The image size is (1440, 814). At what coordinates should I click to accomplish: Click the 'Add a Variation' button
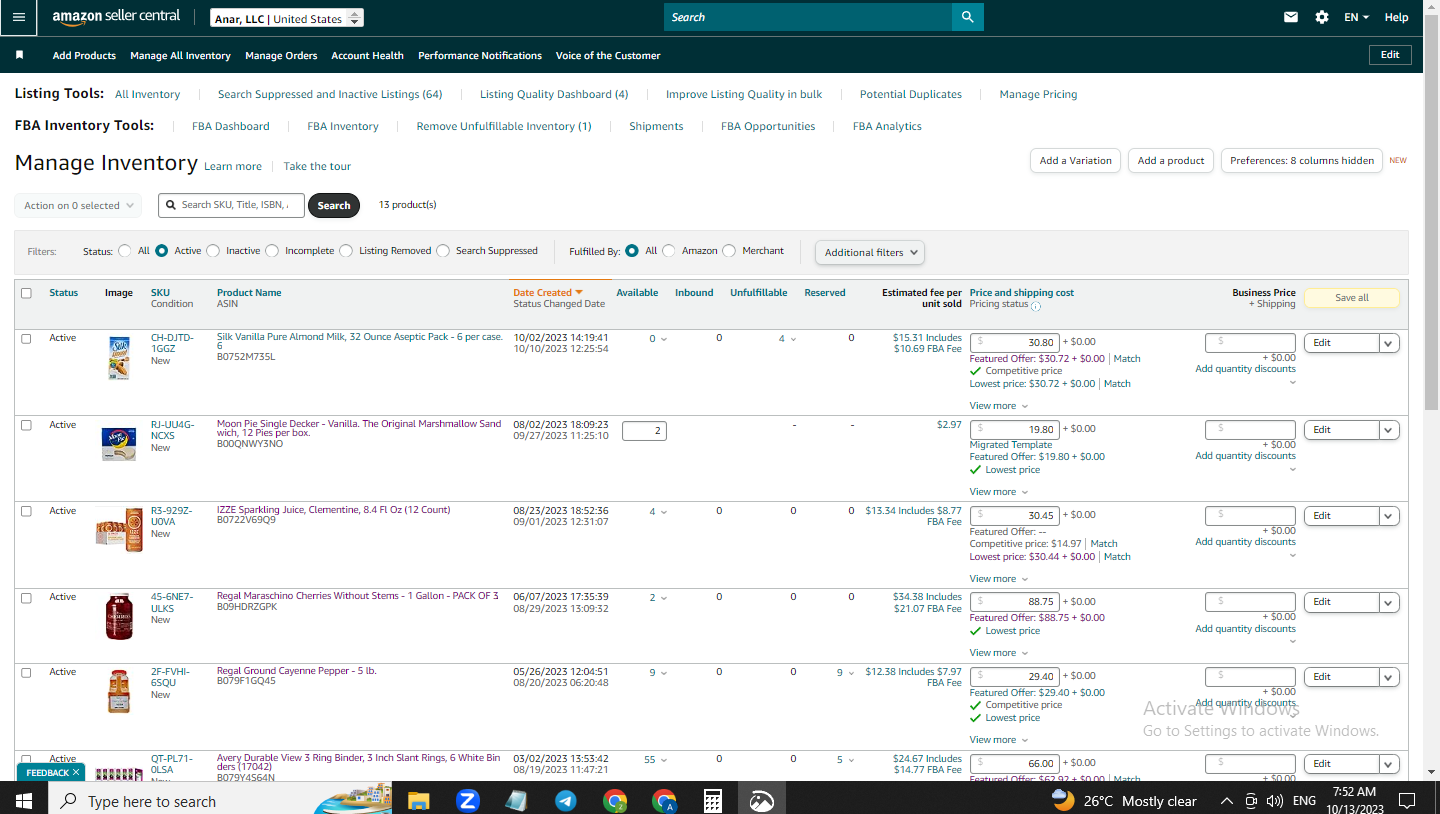point(1075,160)
